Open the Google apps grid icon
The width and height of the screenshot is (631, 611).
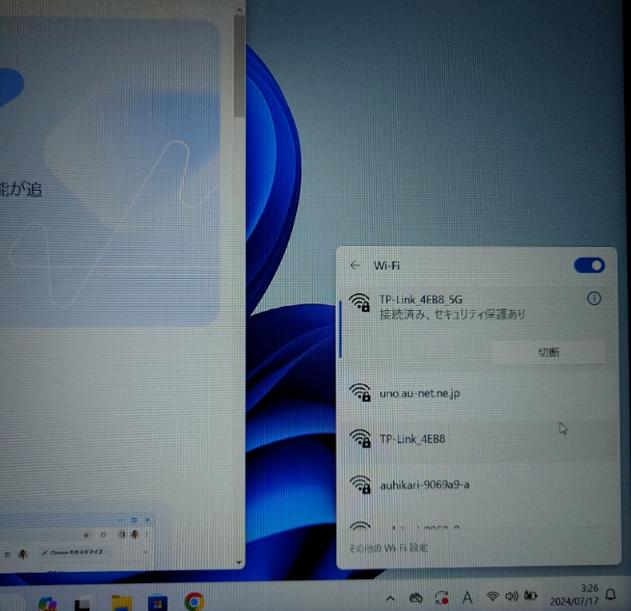point(7,555)
